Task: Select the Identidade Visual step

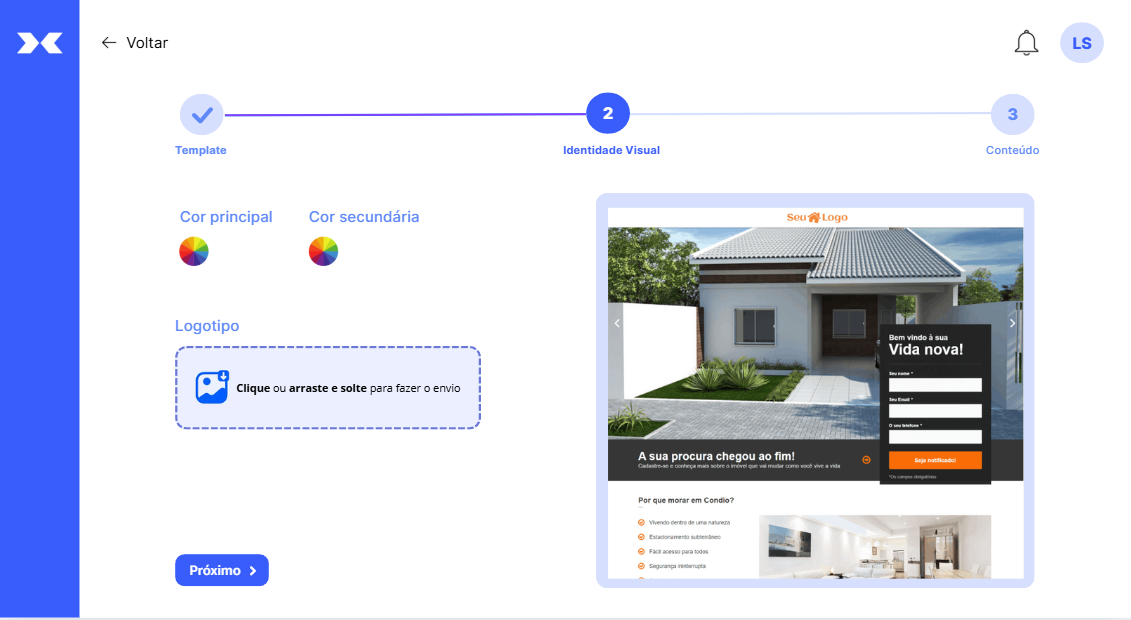Action: (x=608, y=113)
